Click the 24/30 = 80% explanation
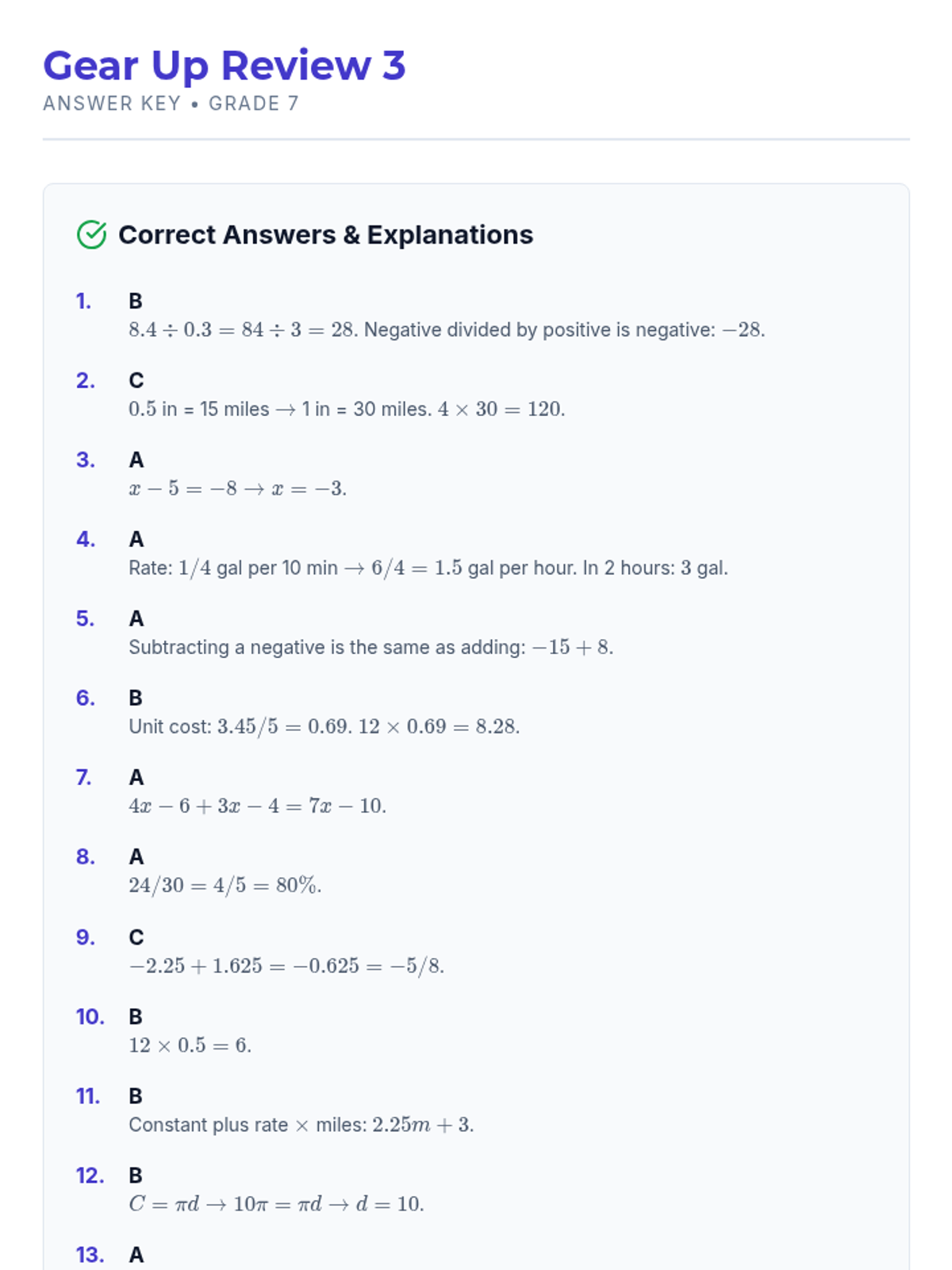952x1270 pixels. pos(225,886)
